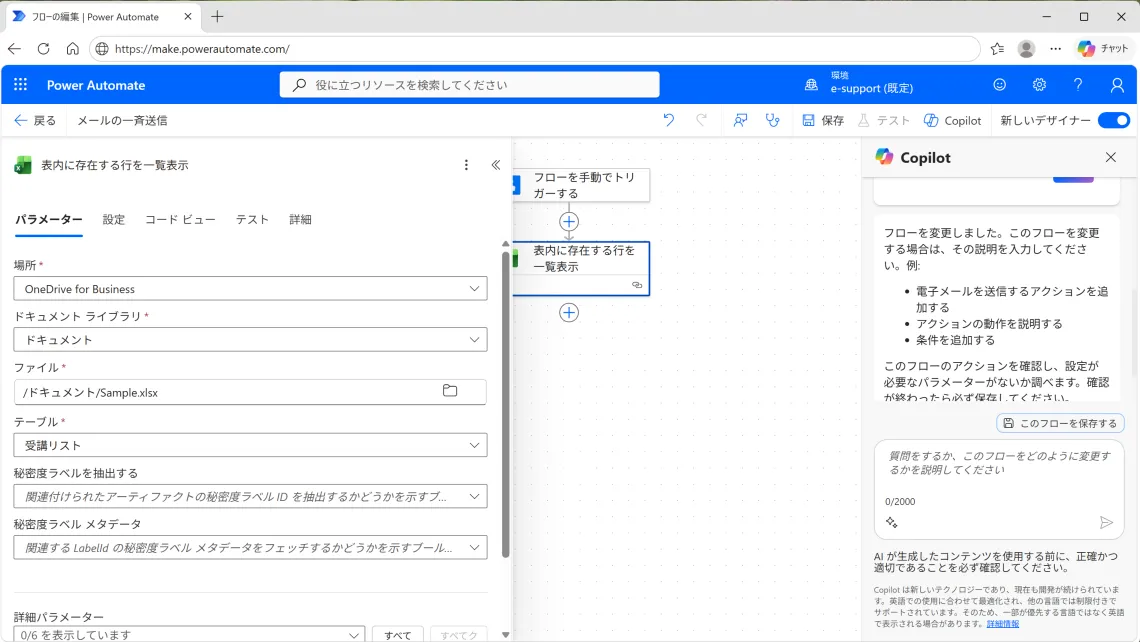Open the app launcher grid

point(20,84)
